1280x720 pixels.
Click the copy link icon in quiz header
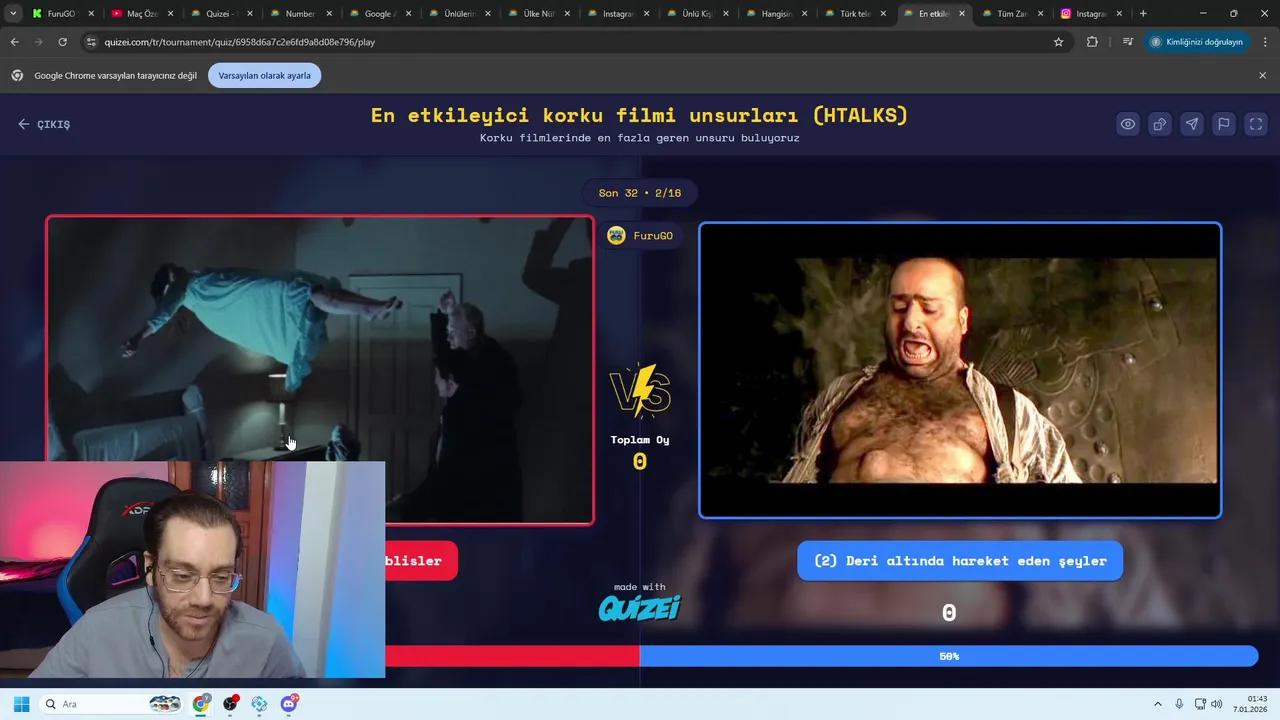(1159, 124)
